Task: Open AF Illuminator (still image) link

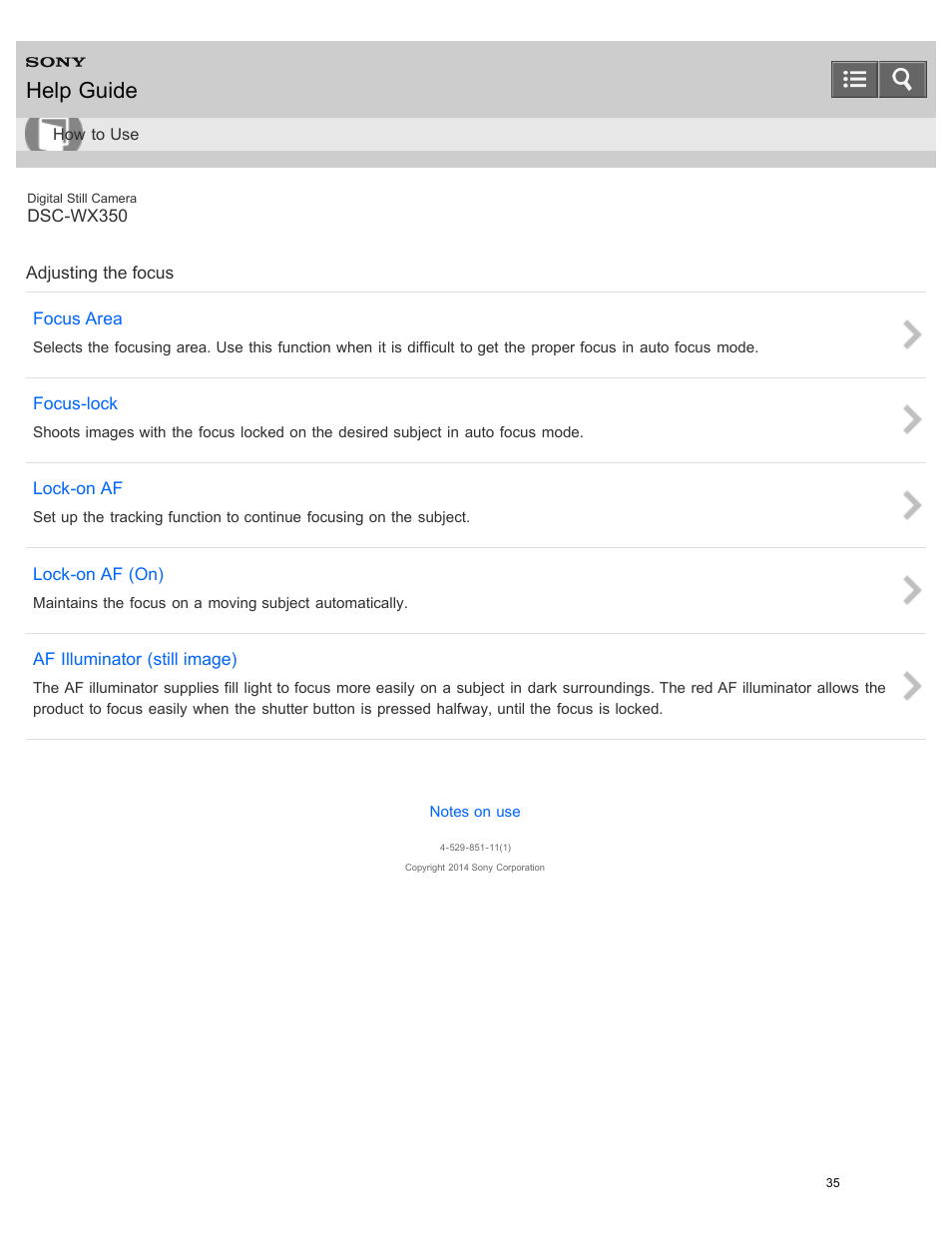Action: [135, 659]
